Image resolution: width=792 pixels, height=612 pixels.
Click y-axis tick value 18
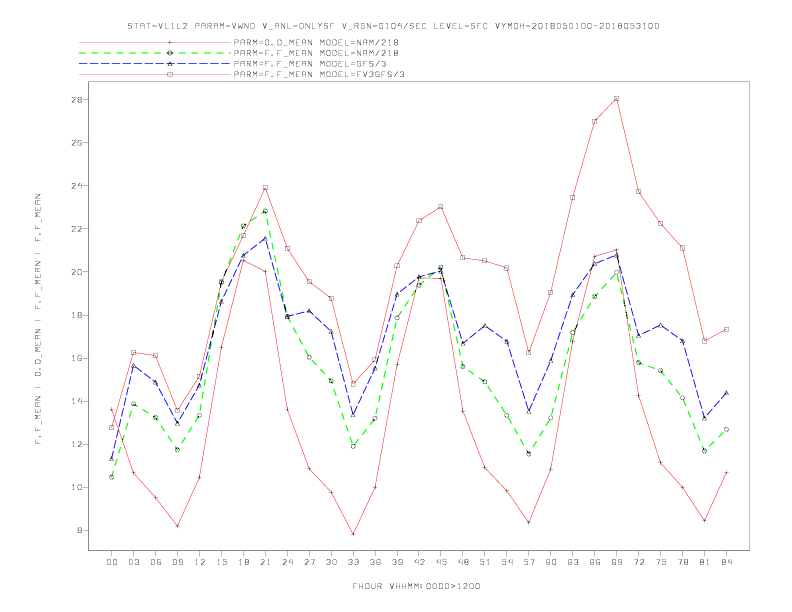click(76, 315)
